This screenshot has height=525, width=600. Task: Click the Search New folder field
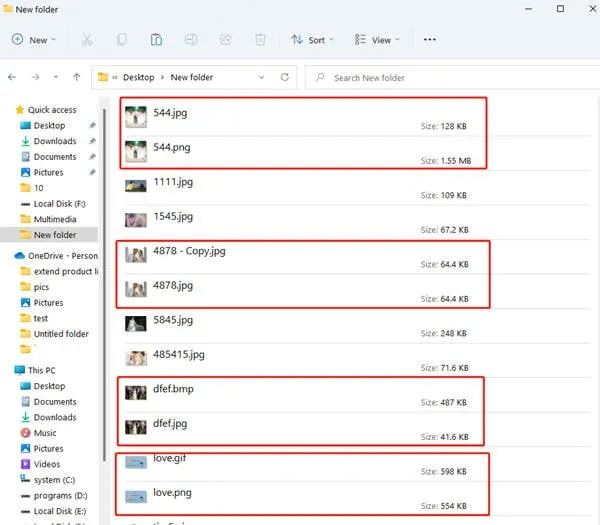pos(452,78)
